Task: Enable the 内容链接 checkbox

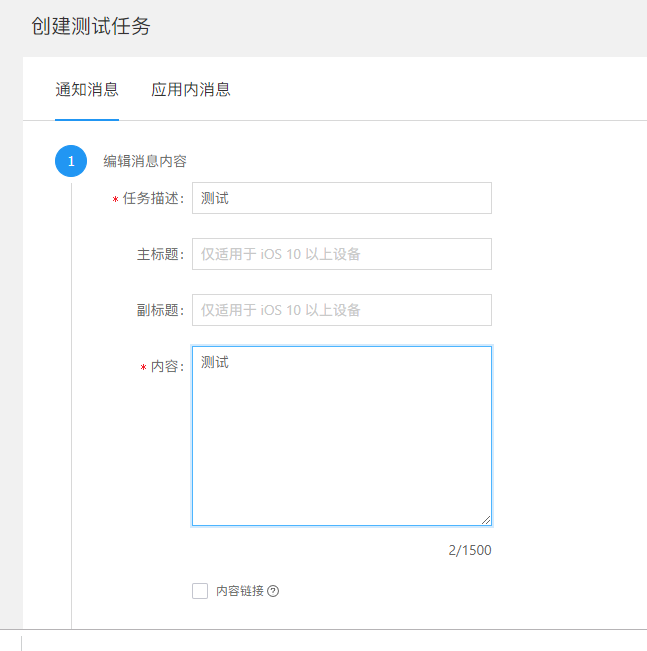Action: (x=200, y=591)
